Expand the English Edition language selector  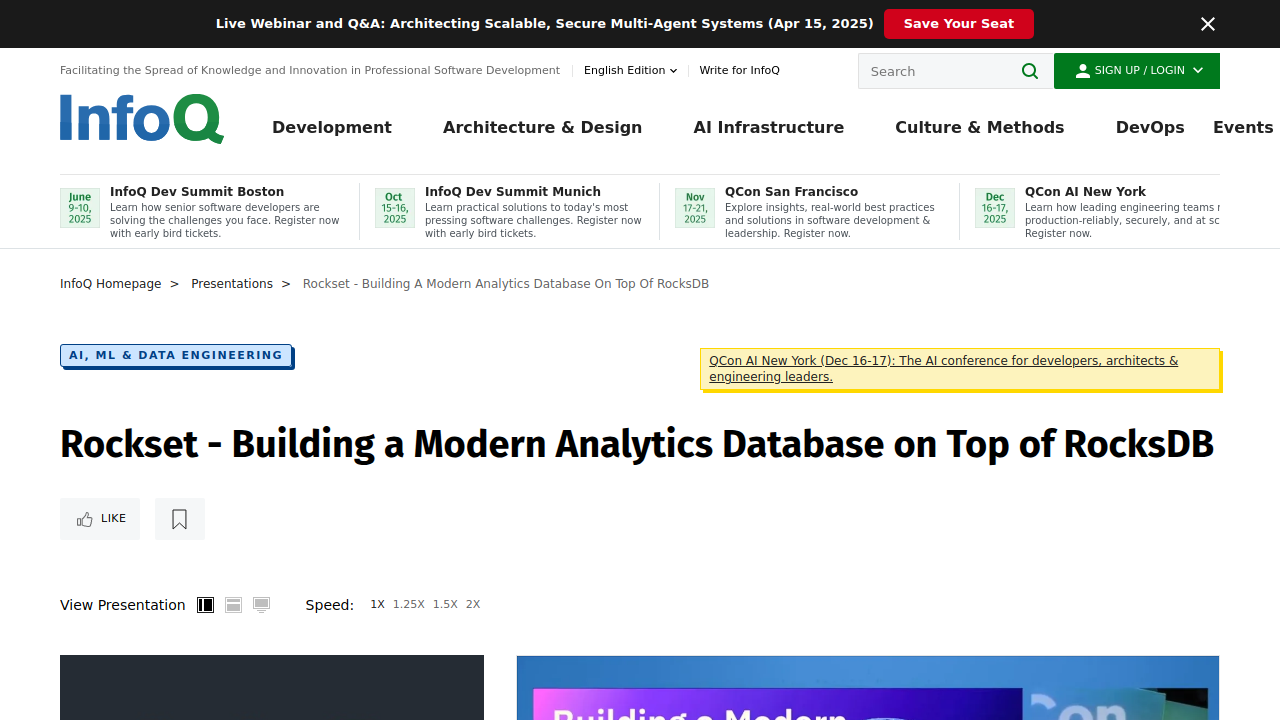click(x=630, y=70)
